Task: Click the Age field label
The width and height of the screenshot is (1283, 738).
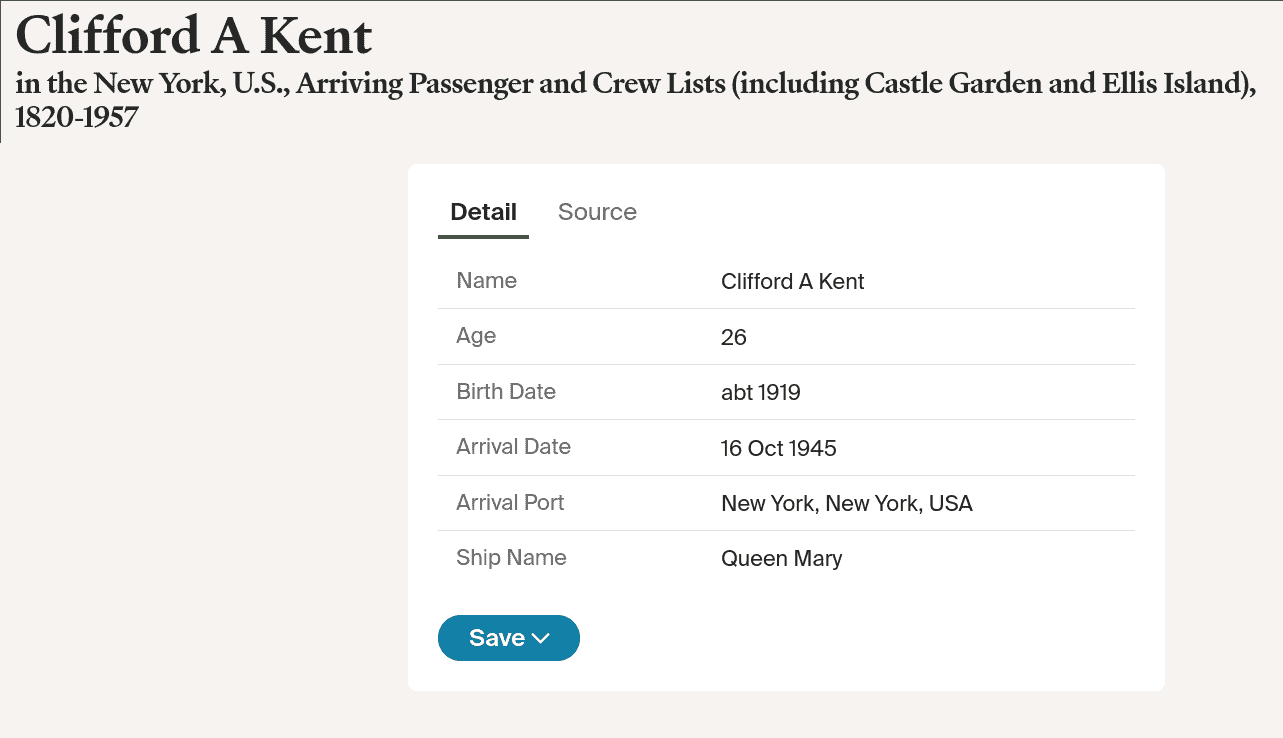Action: [476, 336]
